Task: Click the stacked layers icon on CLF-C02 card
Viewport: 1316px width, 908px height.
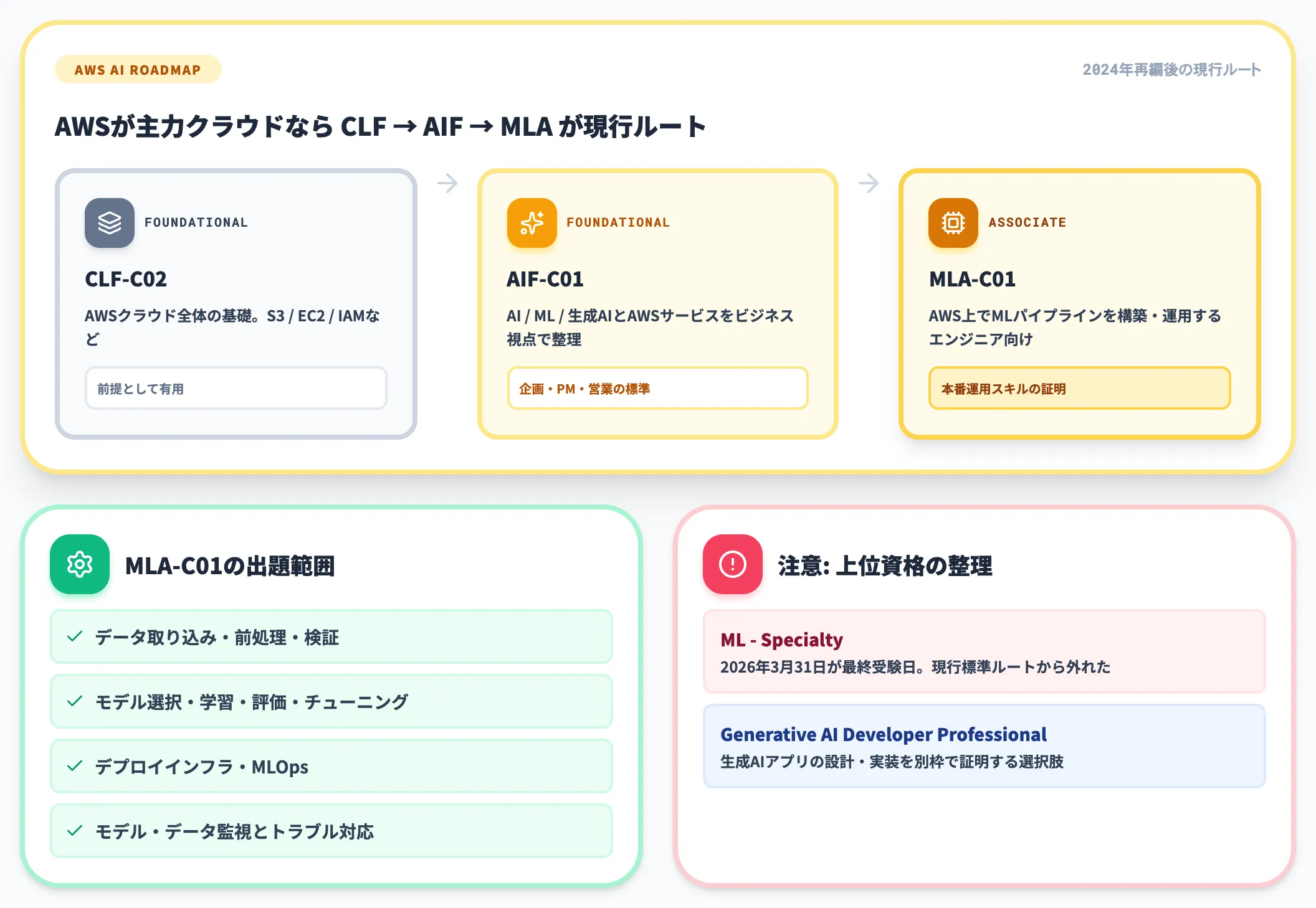Action: pos(110,223)
